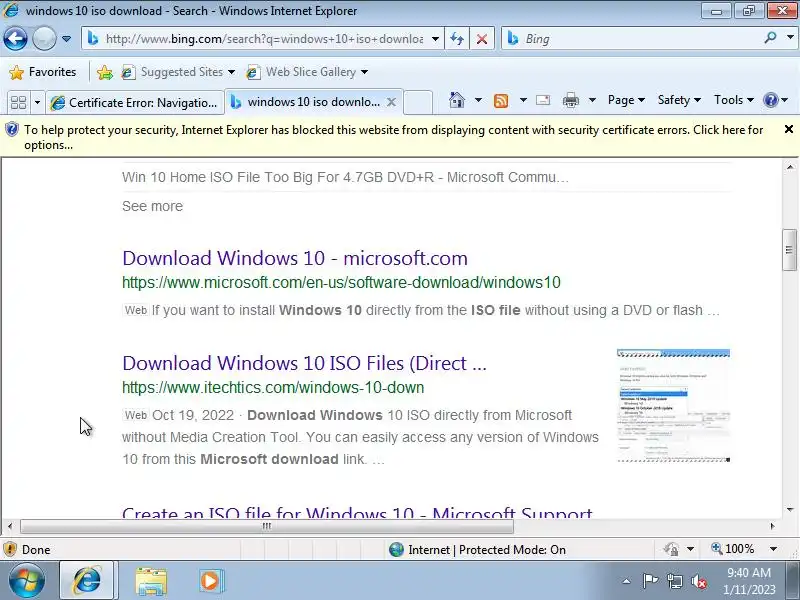The image size is (800, 600).
Task: Click the vertical scrollbar down arrow
Action: click(790, 510)
